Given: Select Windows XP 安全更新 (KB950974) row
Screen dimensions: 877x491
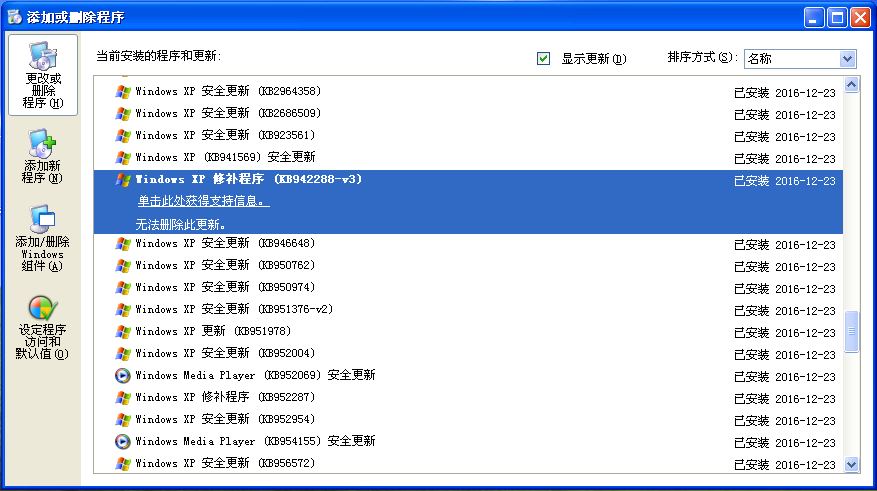Looking at the screenshot, I should [468, 287].
